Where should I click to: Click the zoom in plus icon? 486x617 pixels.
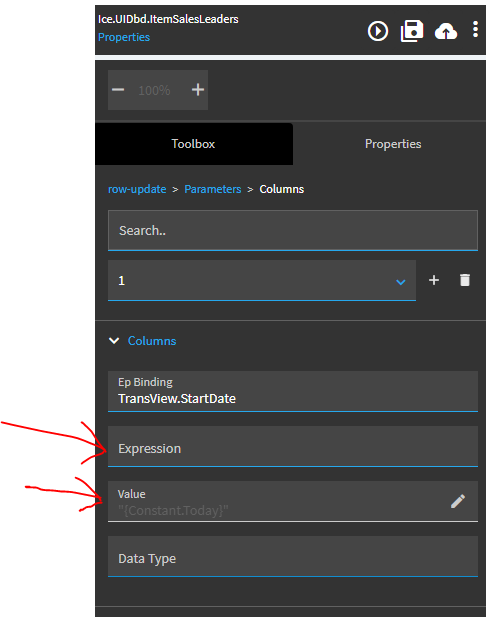(198, 90)
